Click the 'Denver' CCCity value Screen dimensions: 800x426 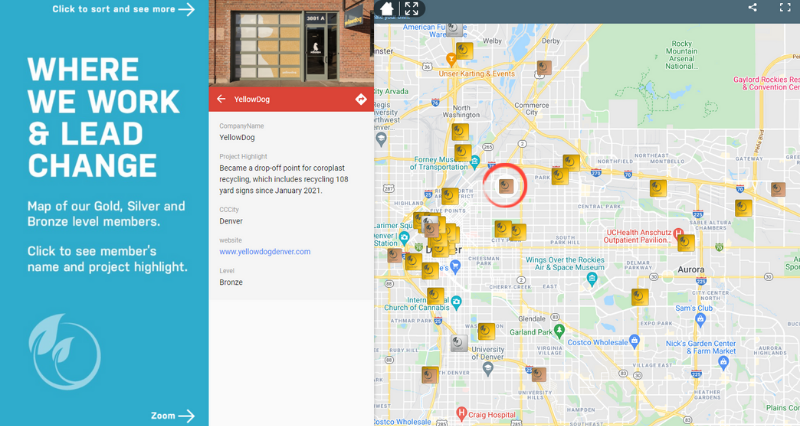click(231, 221)
